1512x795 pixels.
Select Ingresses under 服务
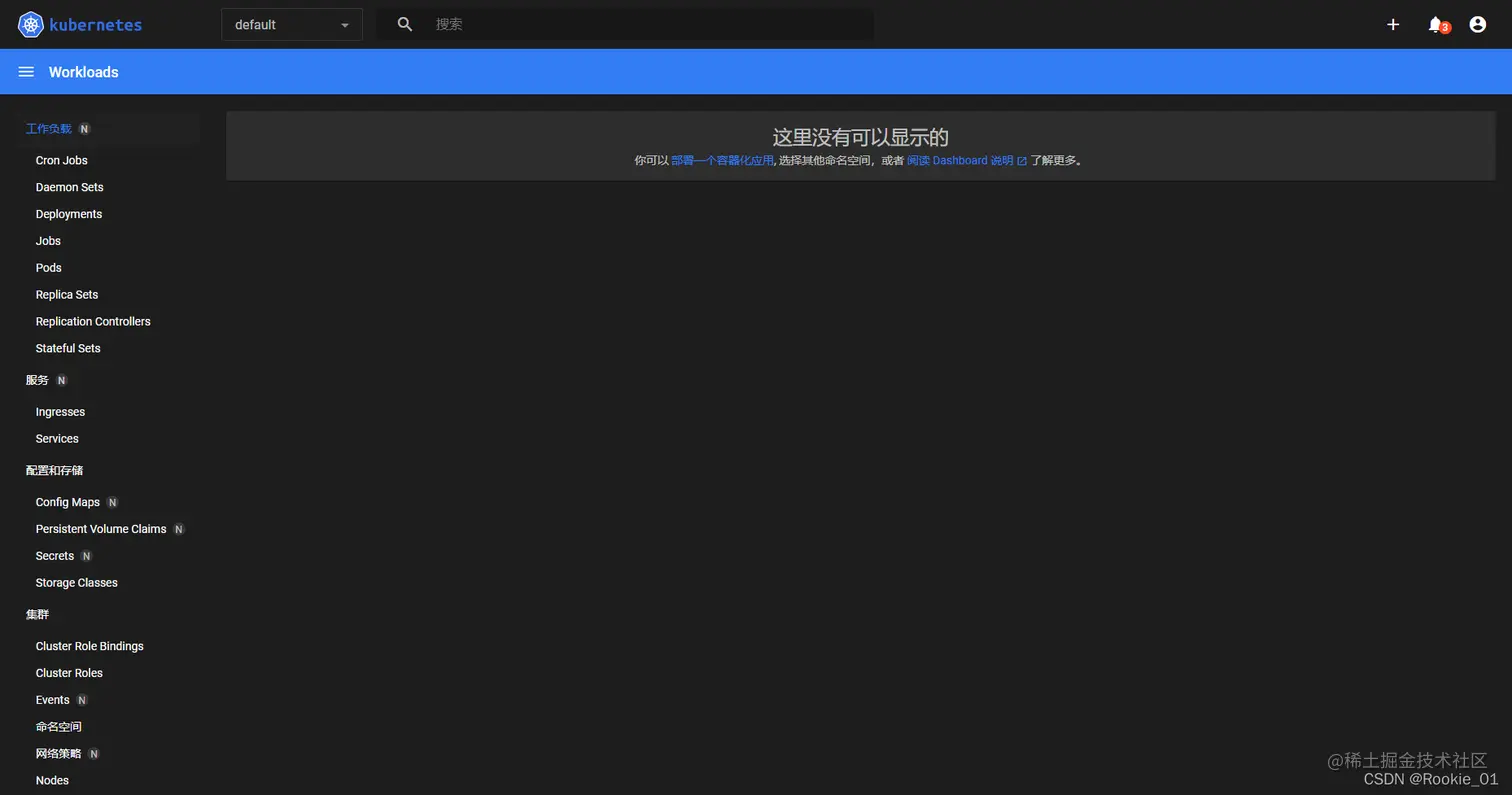60,411
